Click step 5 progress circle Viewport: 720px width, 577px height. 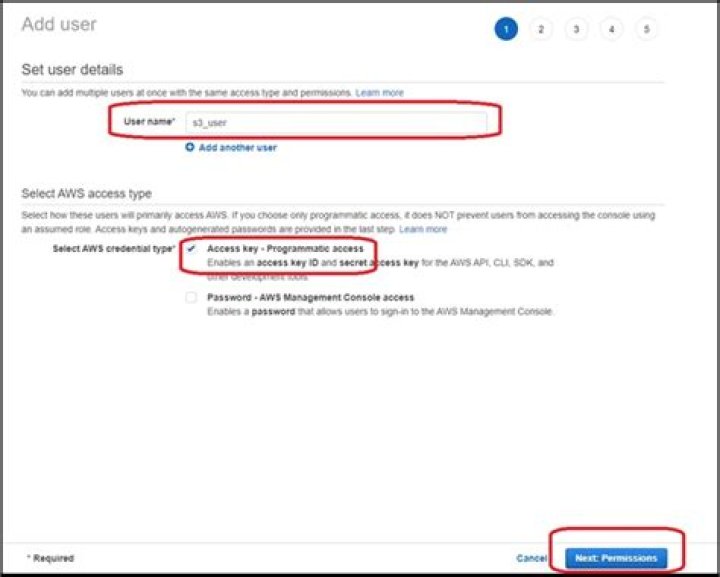646,29
